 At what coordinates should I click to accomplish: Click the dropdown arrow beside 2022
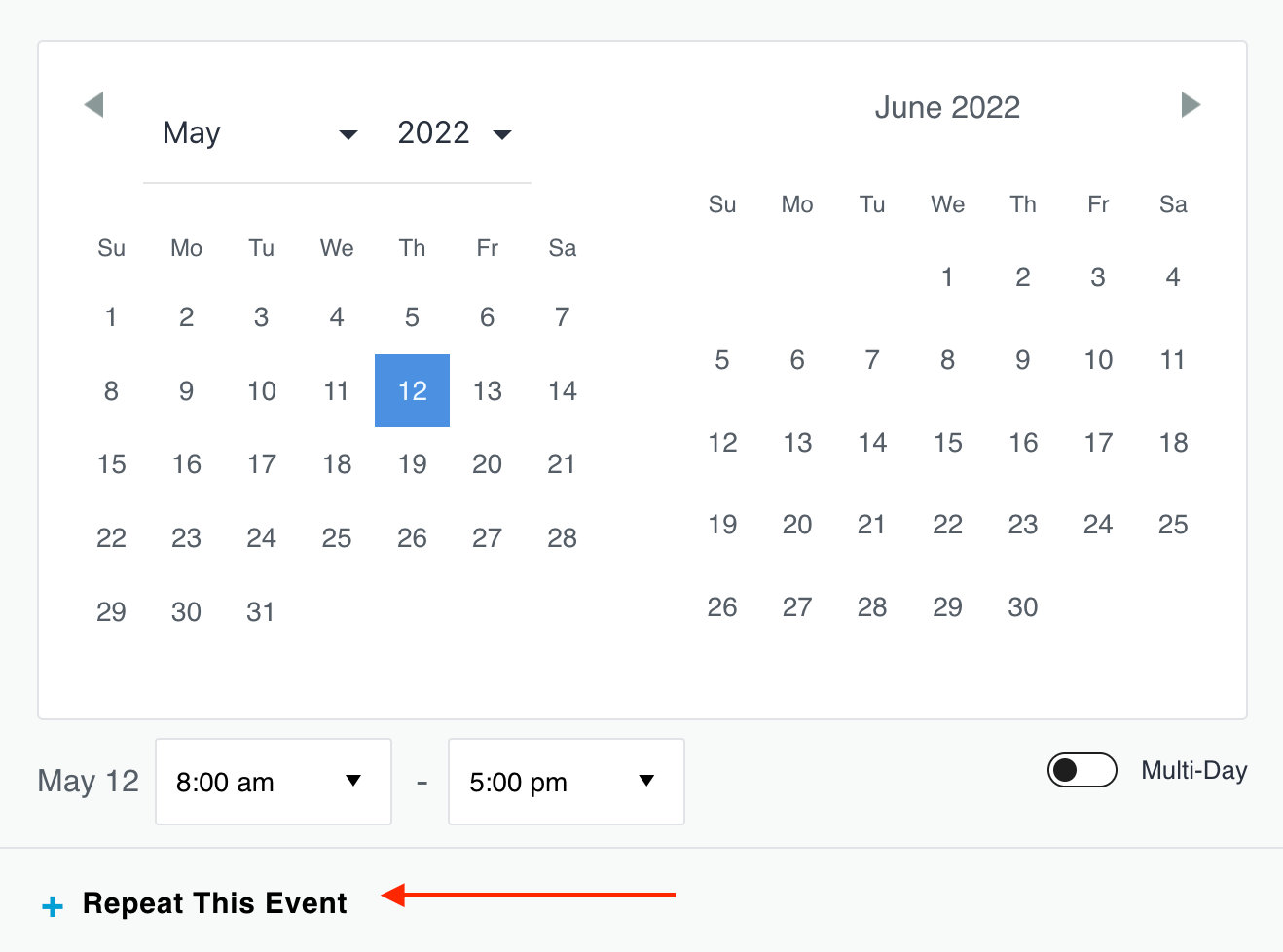click(502, 135)
